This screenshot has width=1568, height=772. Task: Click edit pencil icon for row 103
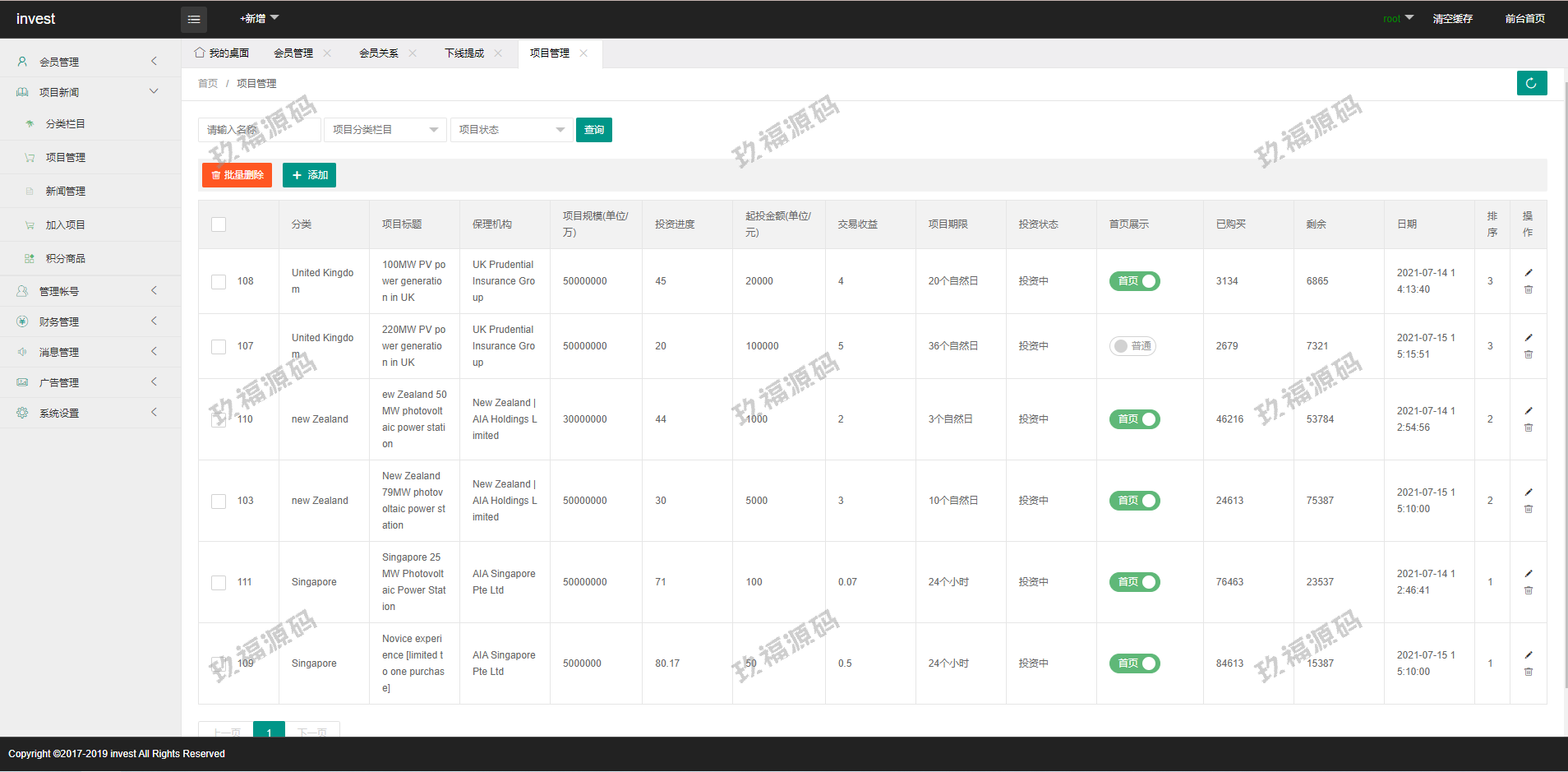pos(1528,492)
